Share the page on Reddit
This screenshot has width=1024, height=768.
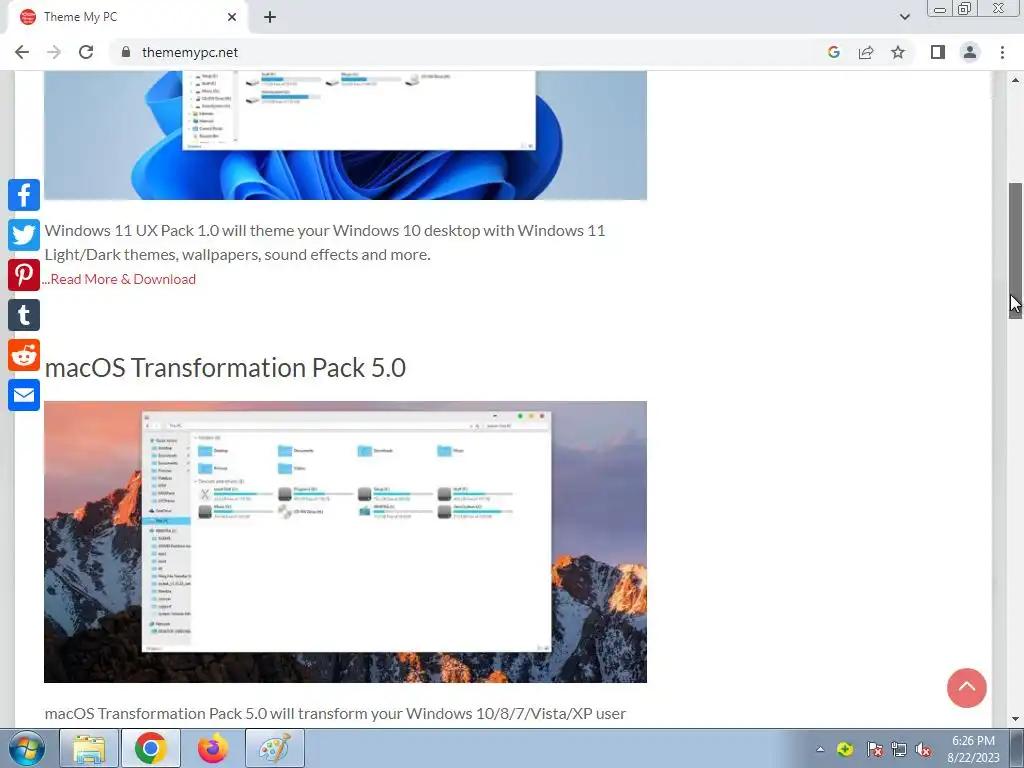[24, 355]
